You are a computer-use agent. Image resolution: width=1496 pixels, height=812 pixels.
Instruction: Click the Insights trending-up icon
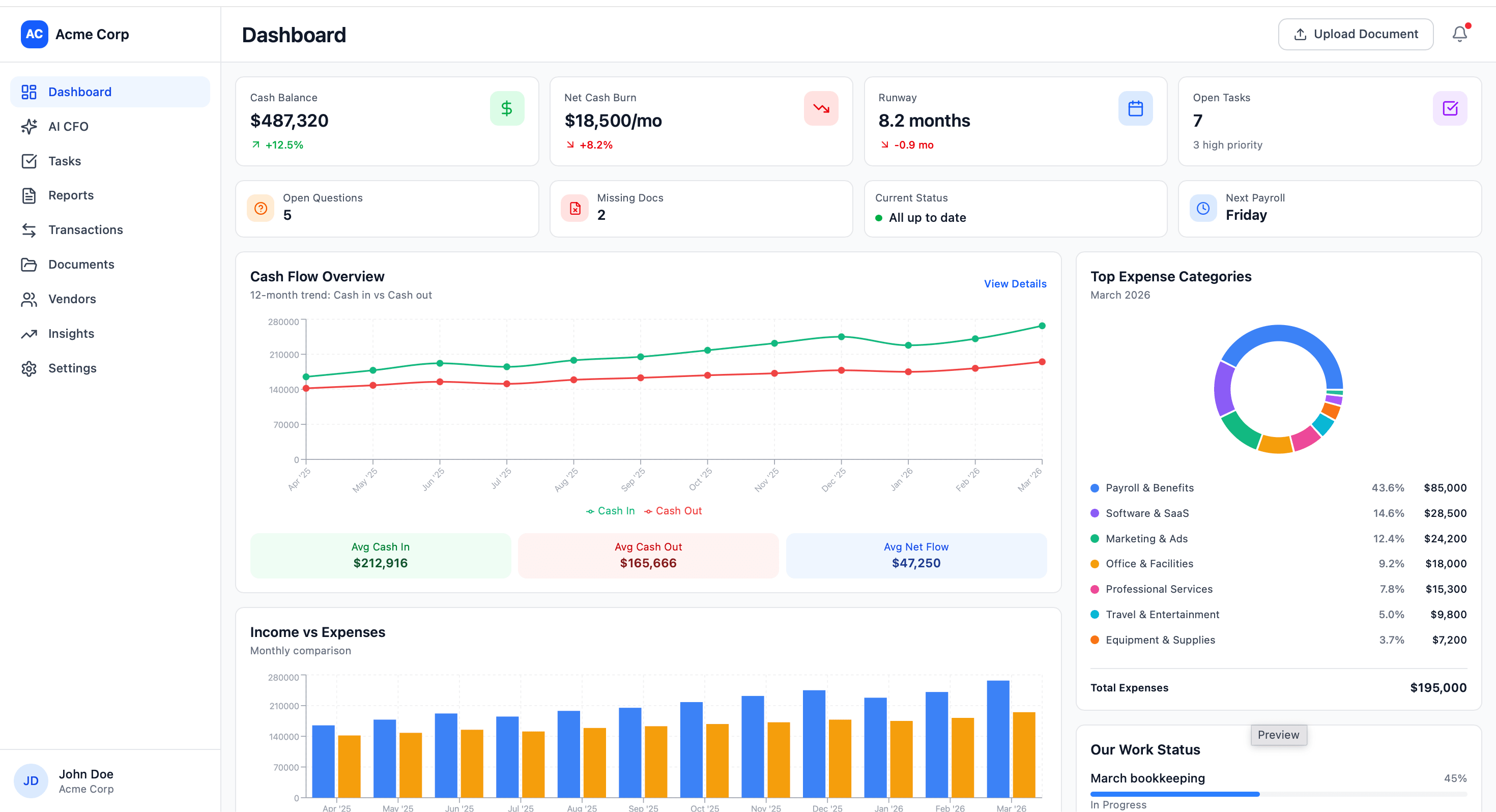tap(29, 334)
